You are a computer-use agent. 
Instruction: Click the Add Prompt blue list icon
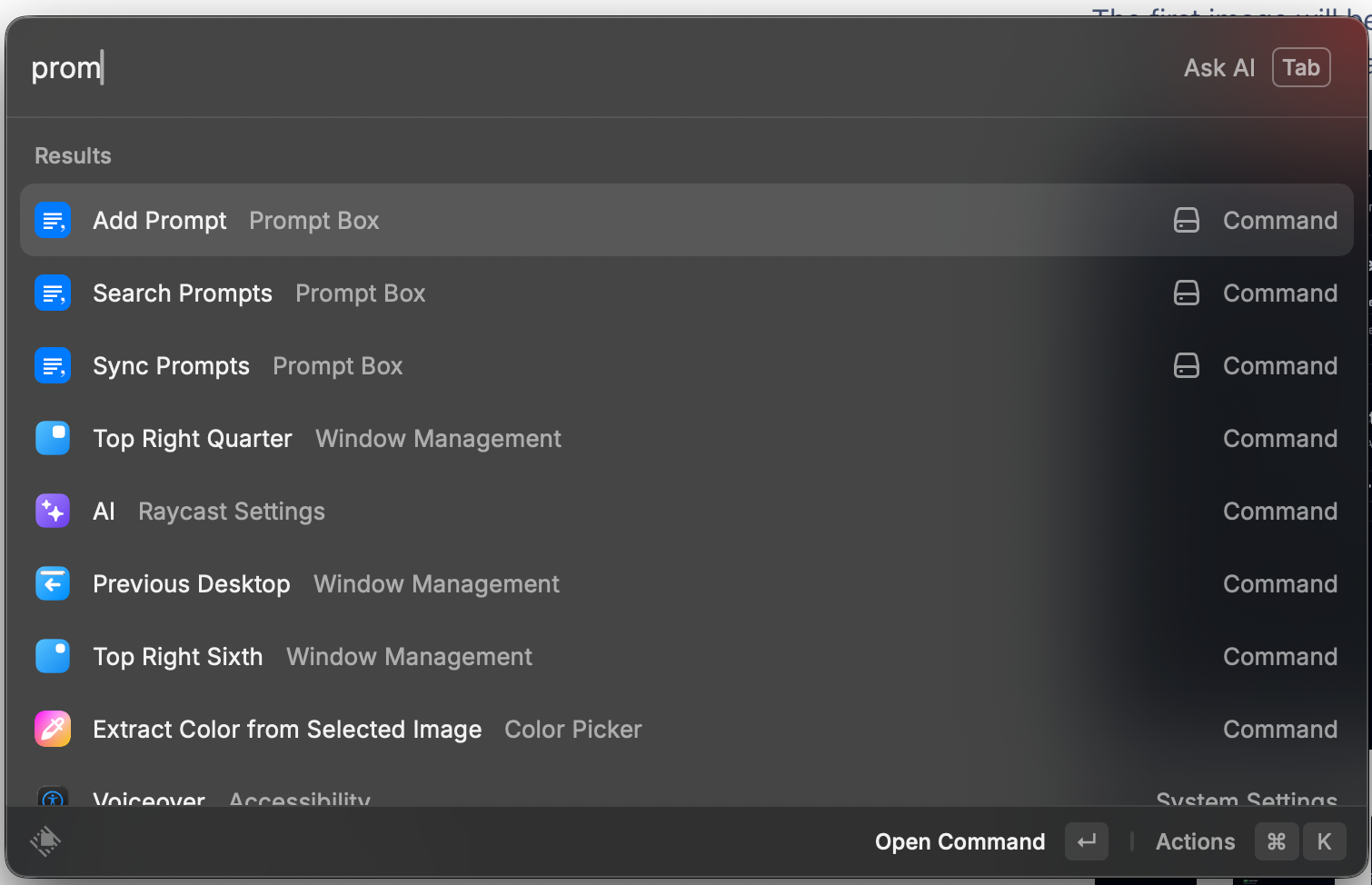point(53,220)
